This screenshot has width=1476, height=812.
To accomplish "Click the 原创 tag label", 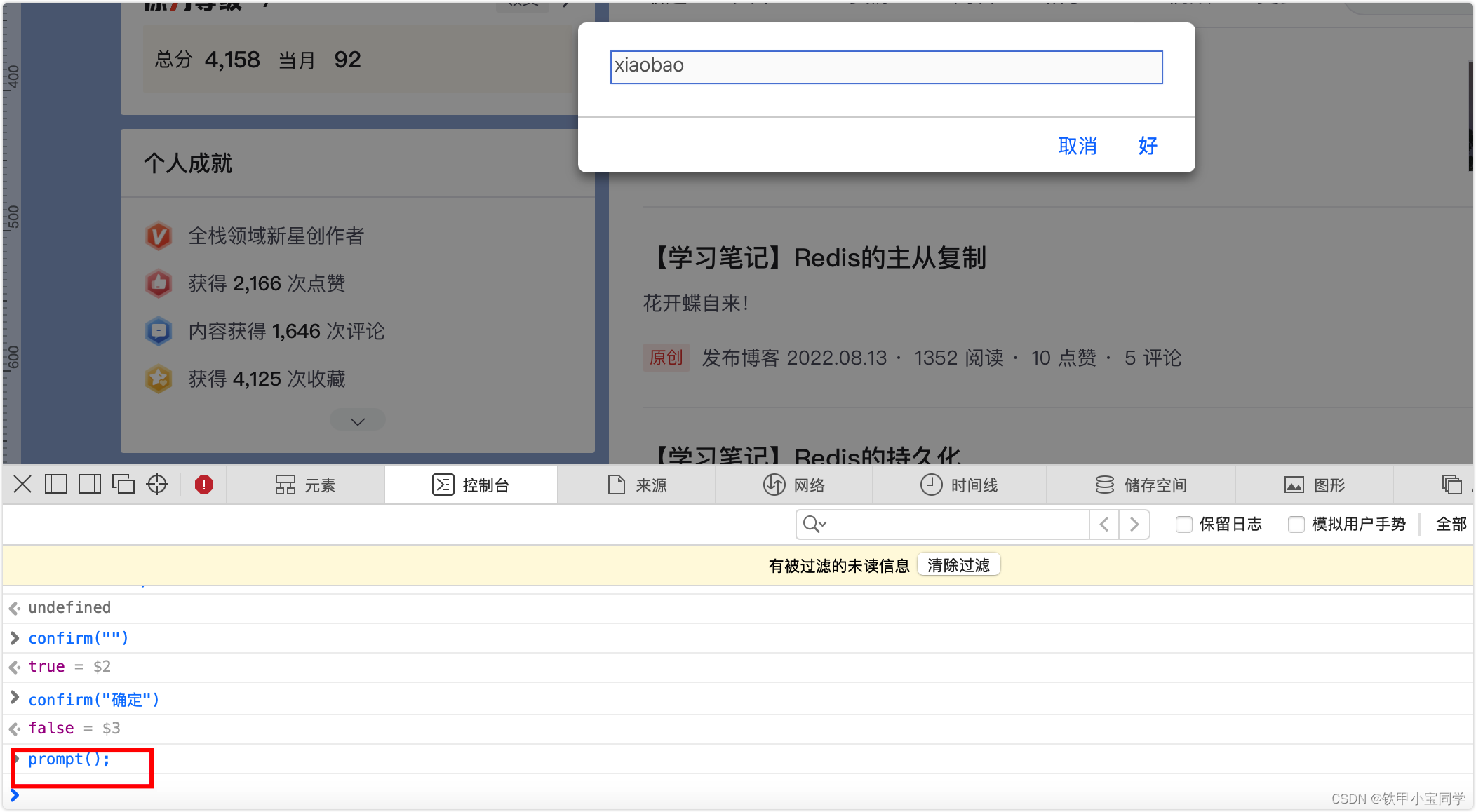I will click(666, 358).
